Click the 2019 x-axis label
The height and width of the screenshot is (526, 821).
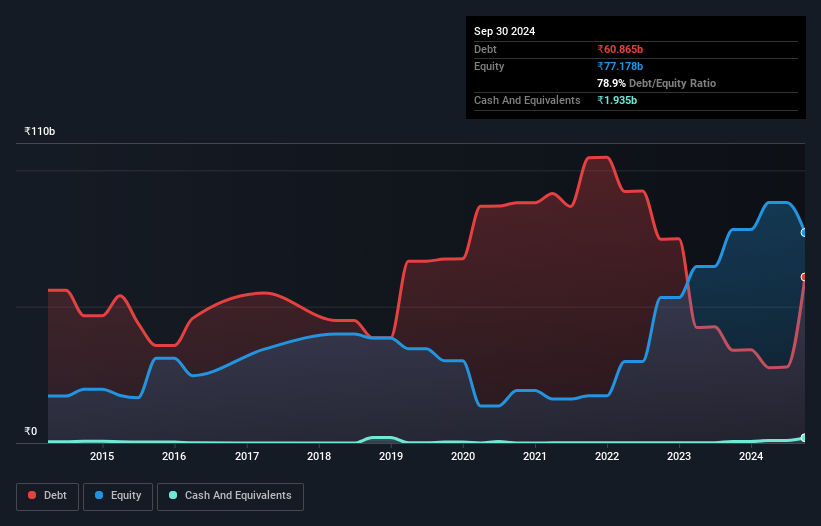[391, 456]
